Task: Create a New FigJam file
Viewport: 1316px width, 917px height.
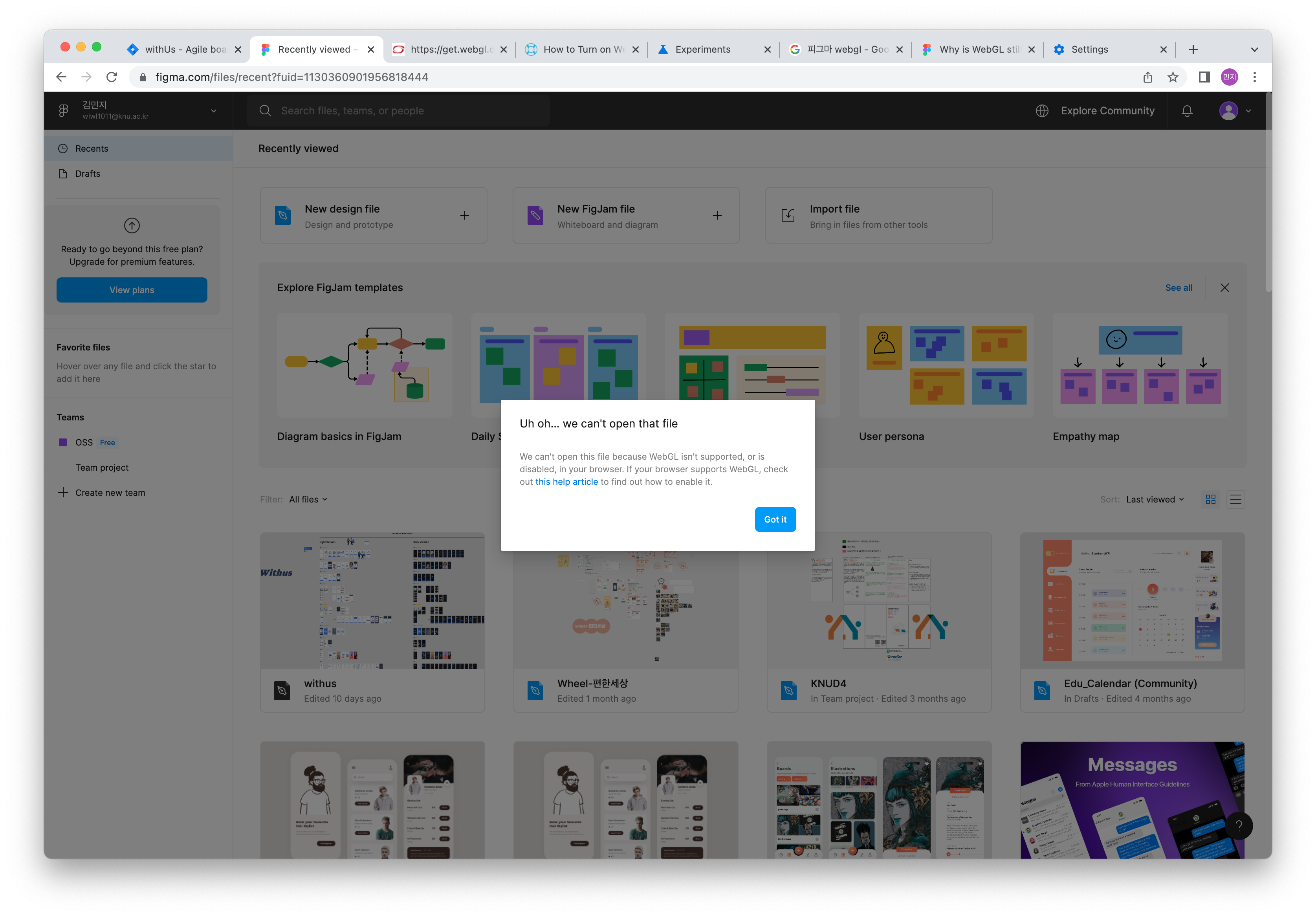Action: coord(626,215)
